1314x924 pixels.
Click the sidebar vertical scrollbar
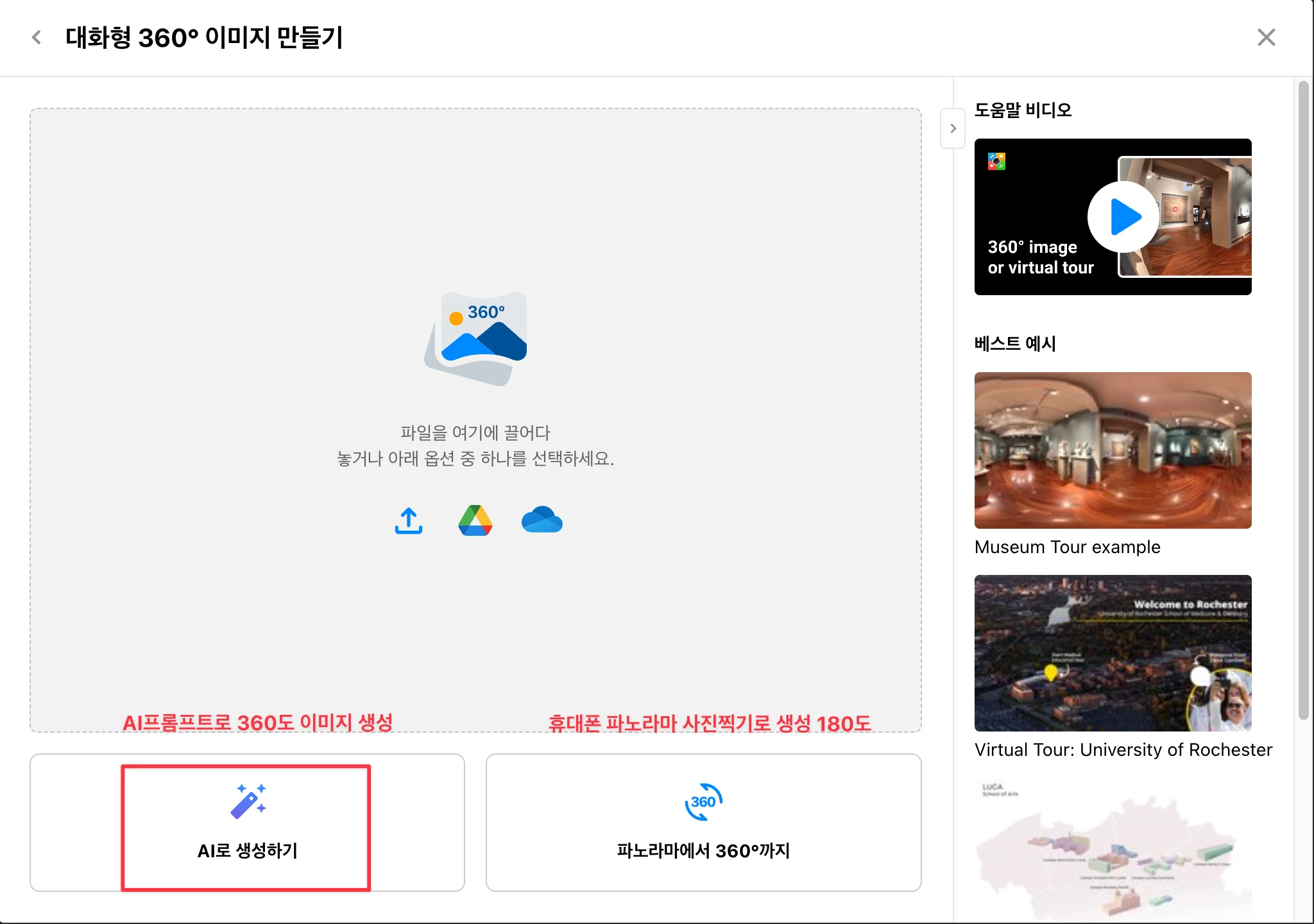(x=1303, y=400)
